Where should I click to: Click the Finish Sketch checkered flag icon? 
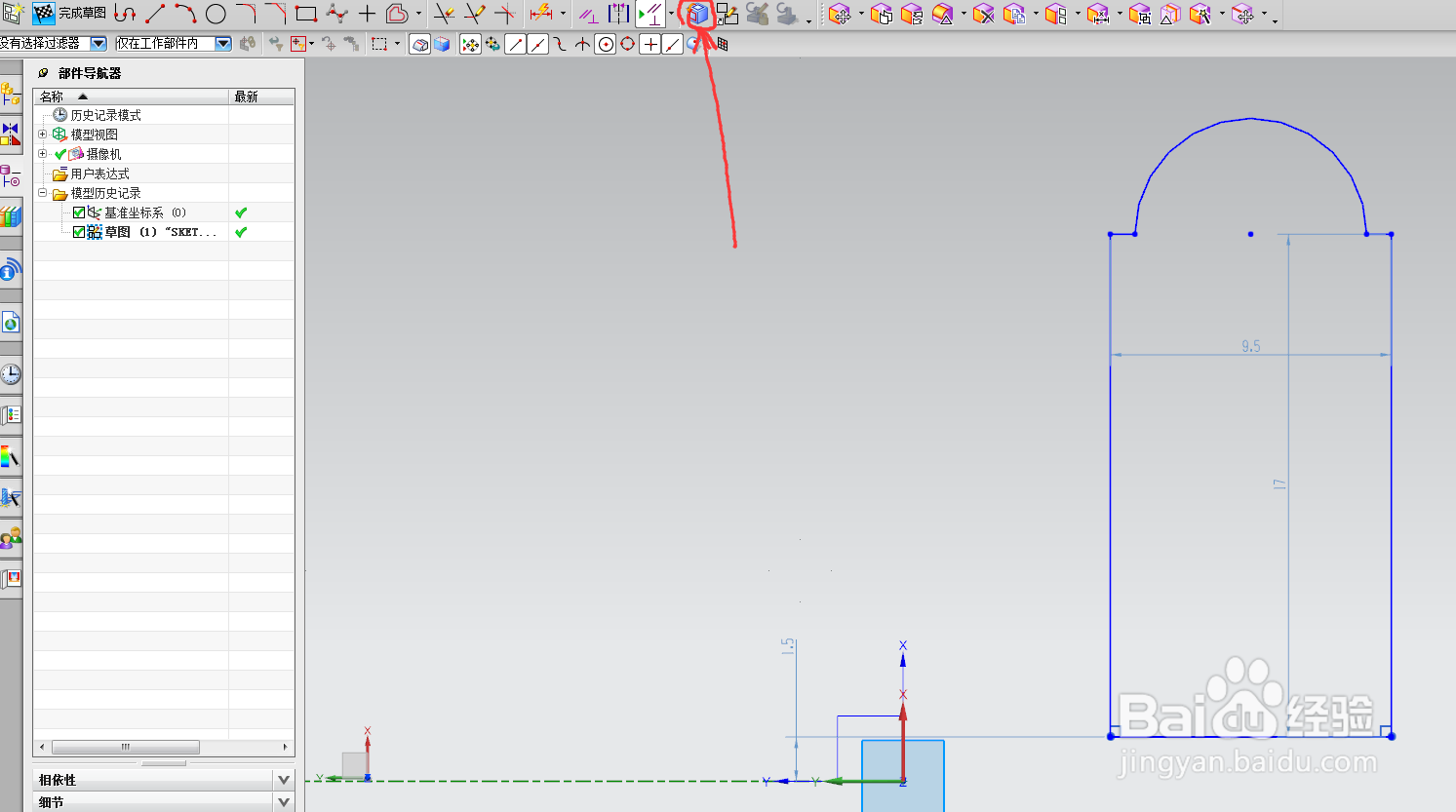coord(45,14)
